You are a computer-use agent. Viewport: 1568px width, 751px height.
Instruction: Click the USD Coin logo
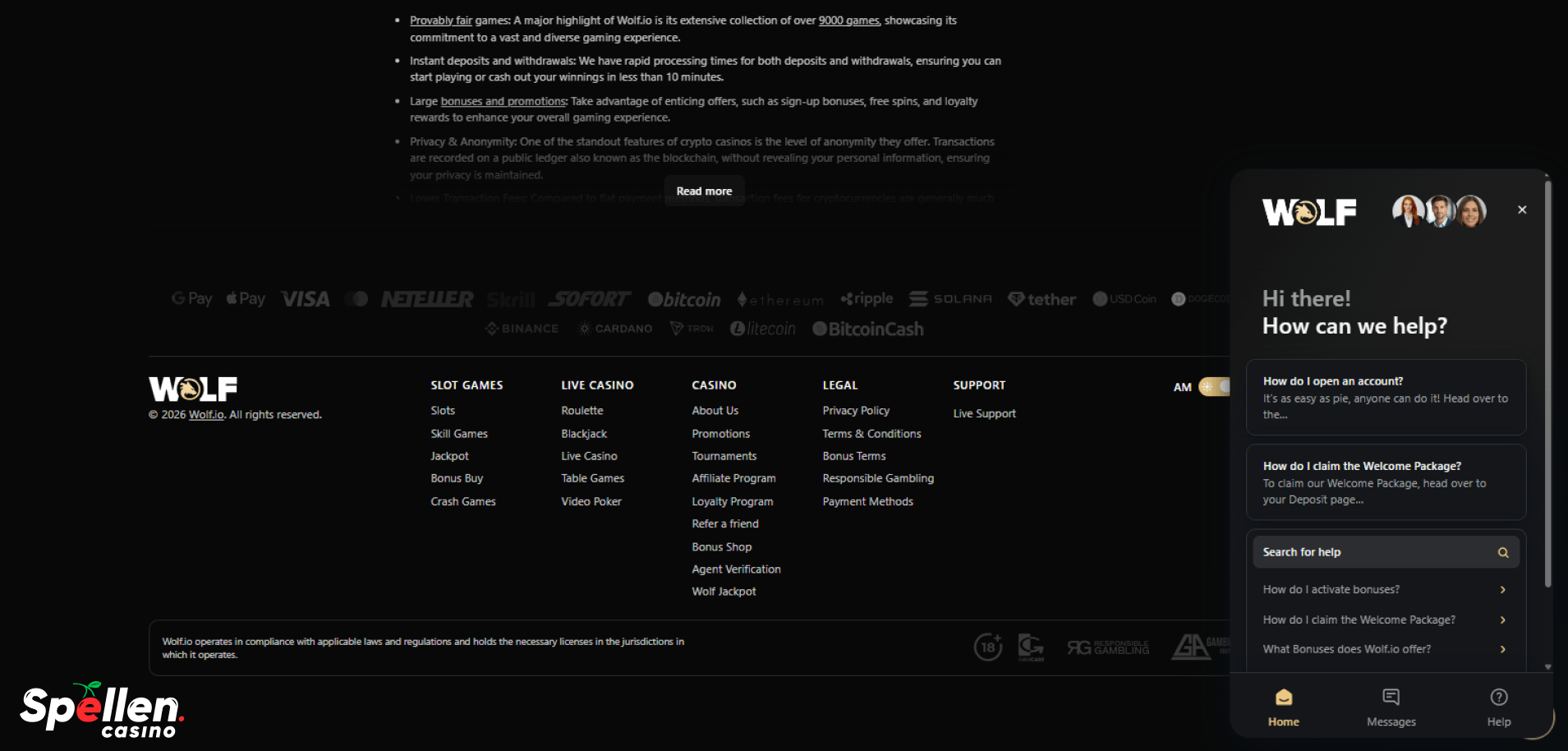(1124, 299)
